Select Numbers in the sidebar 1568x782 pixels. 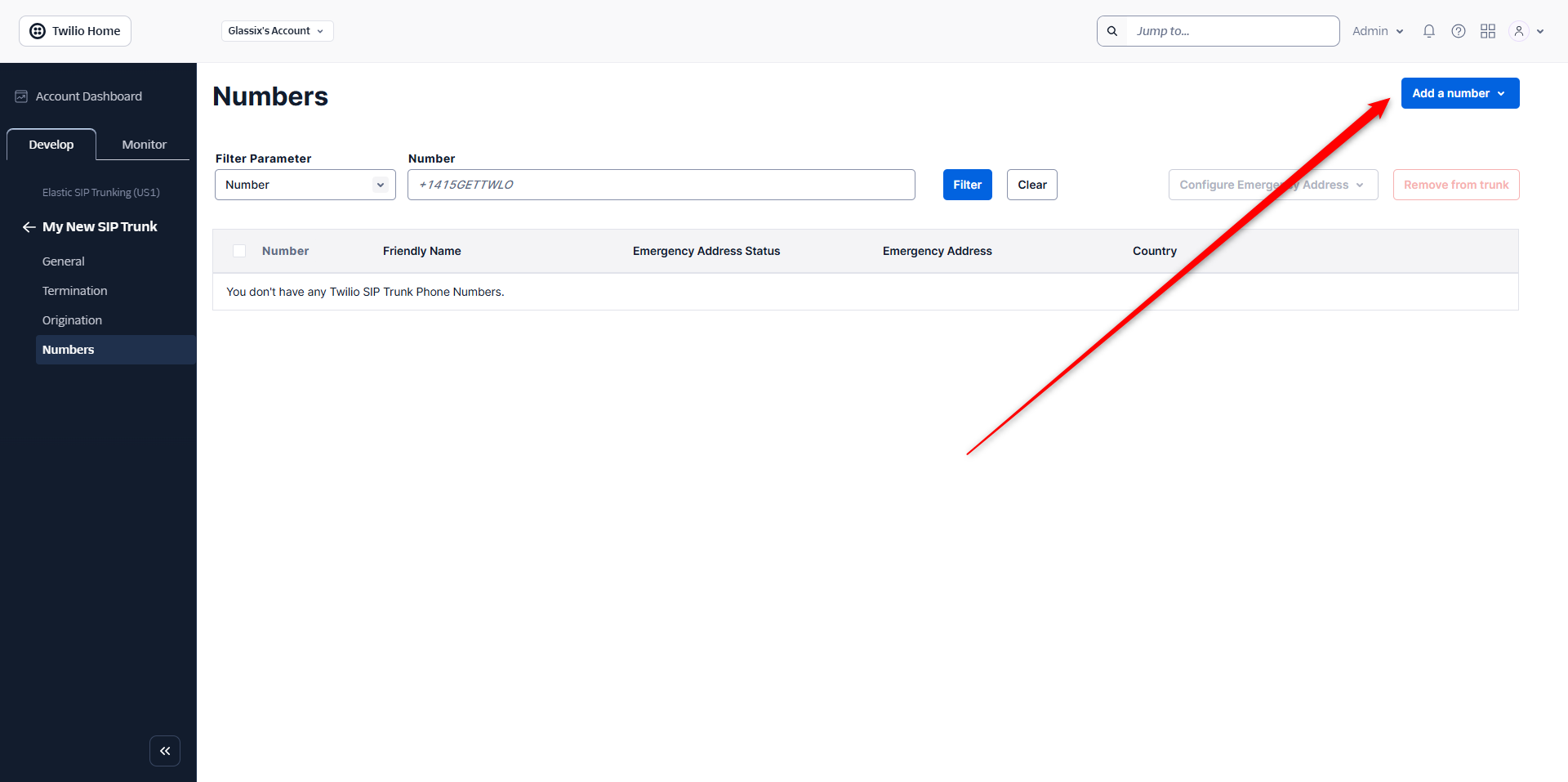pos(116,350)
